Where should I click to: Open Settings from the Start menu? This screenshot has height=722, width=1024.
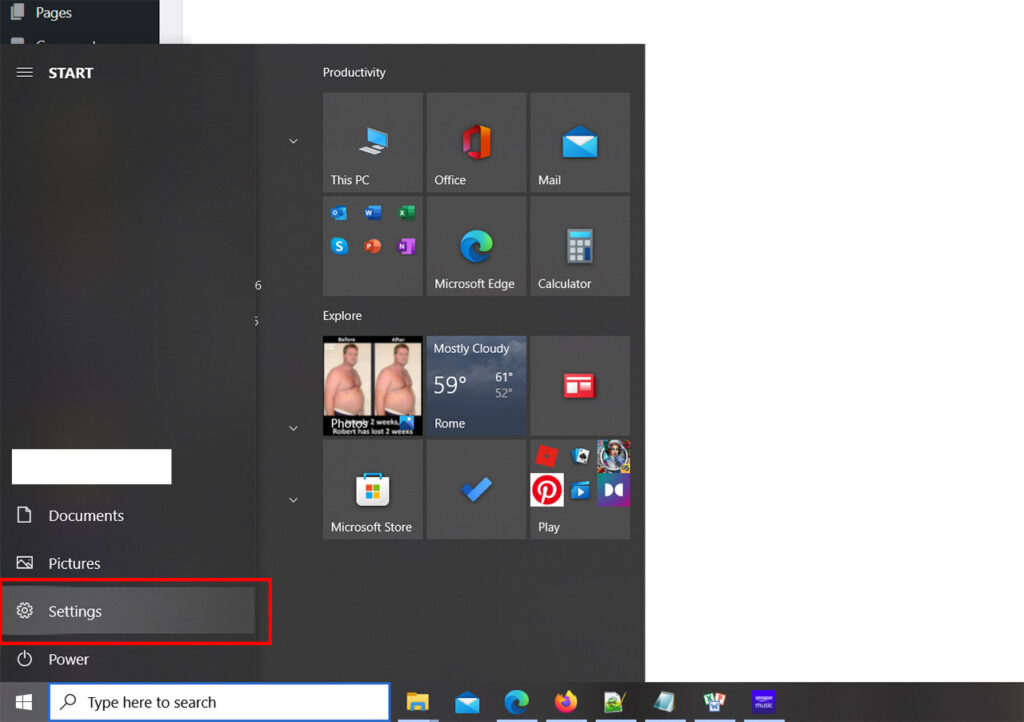coord(75,611)
